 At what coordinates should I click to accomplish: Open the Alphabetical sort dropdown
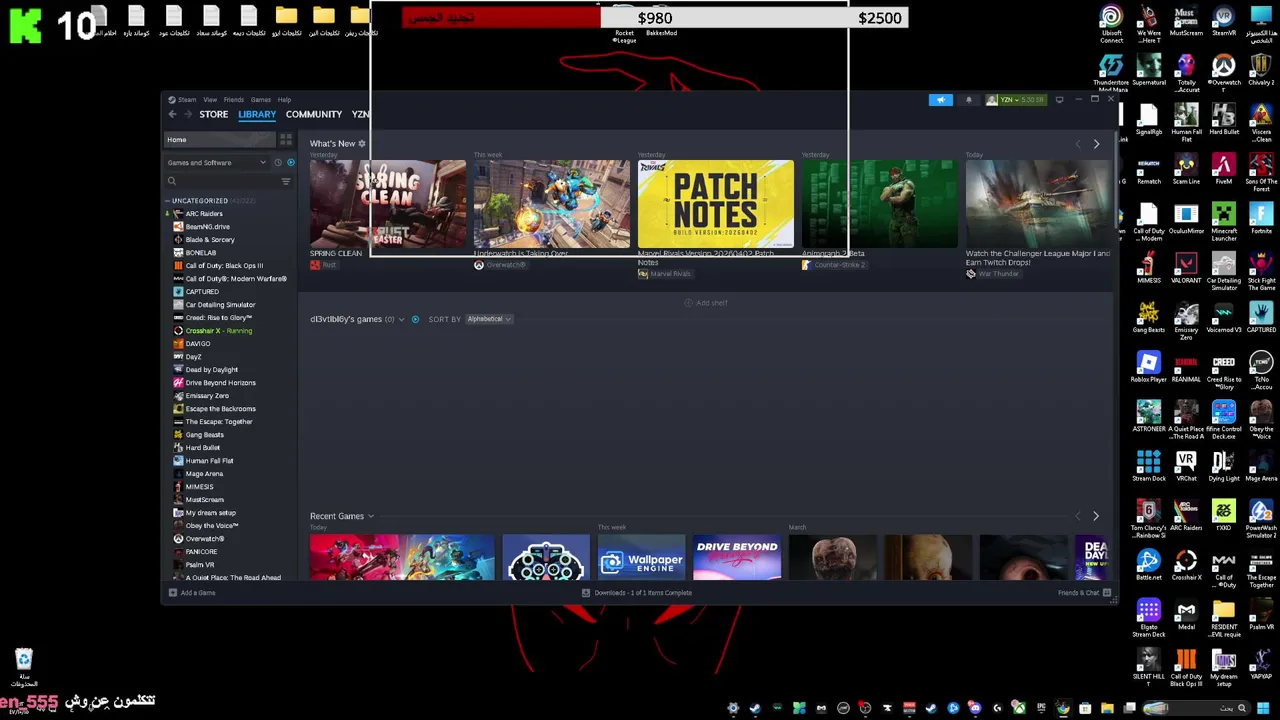[489, 319]
